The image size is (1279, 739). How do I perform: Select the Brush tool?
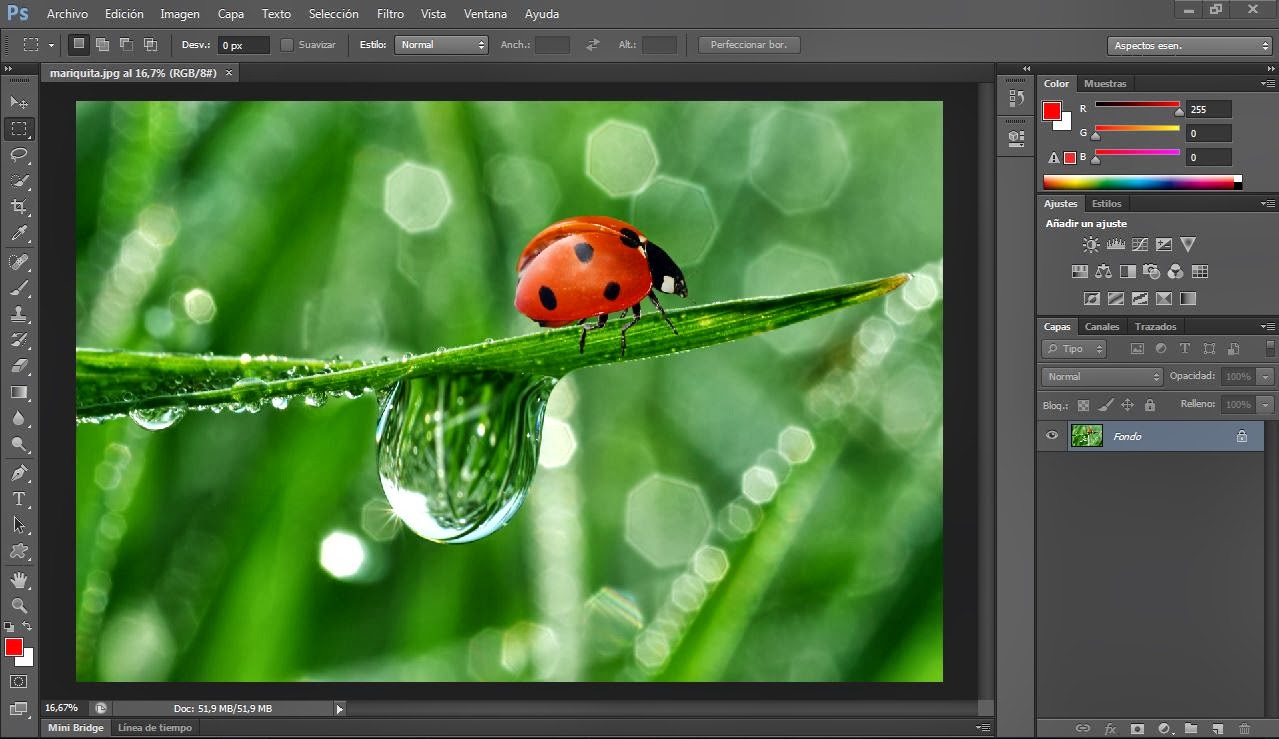point(19,288)
